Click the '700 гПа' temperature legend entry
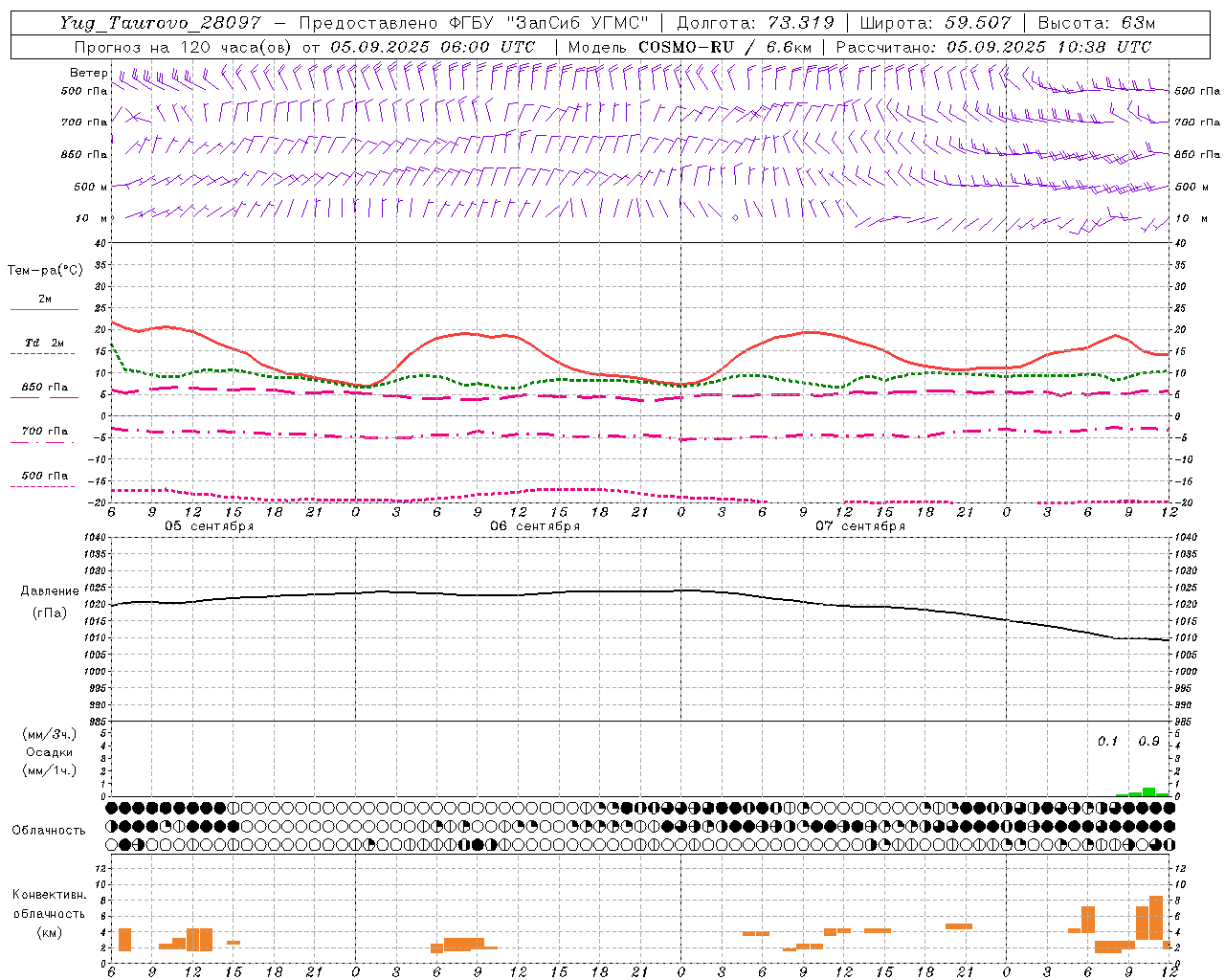The image size is (1225, 980). pos(45,432)
